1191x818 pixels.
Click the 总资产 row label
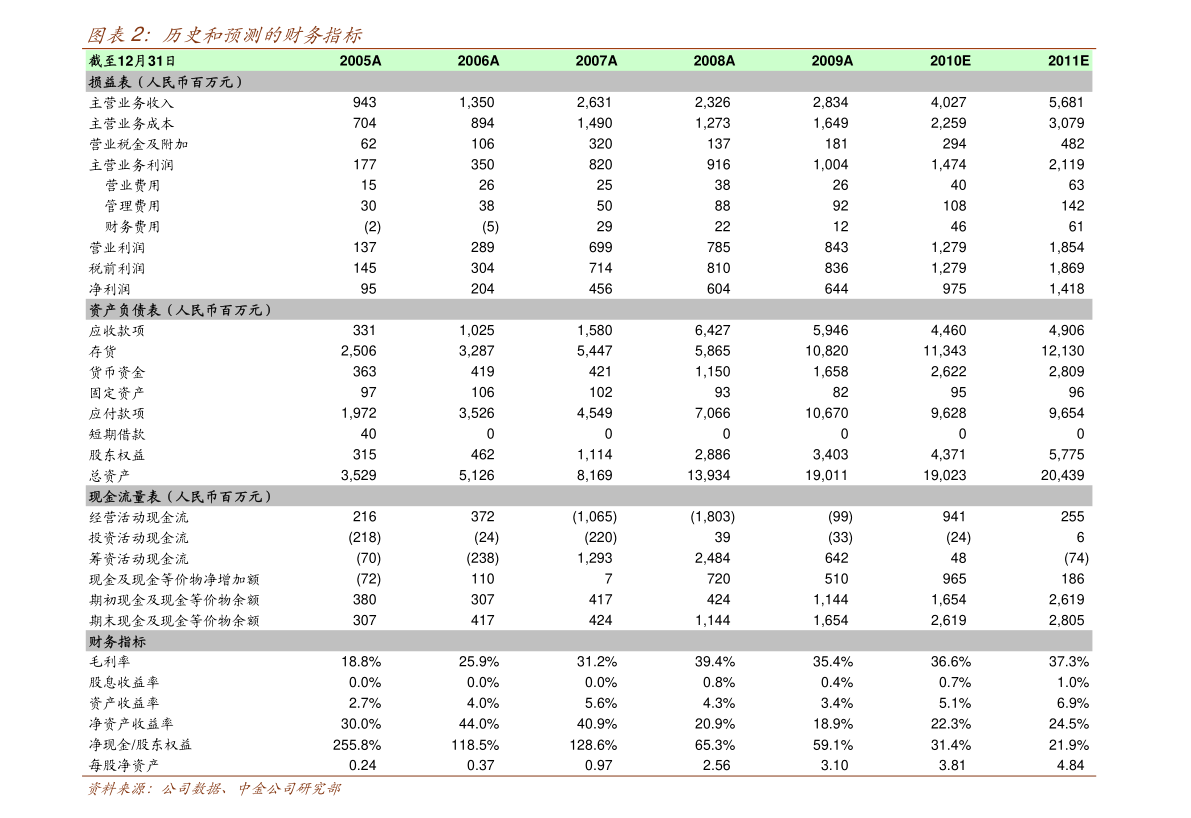click(109, 475)
